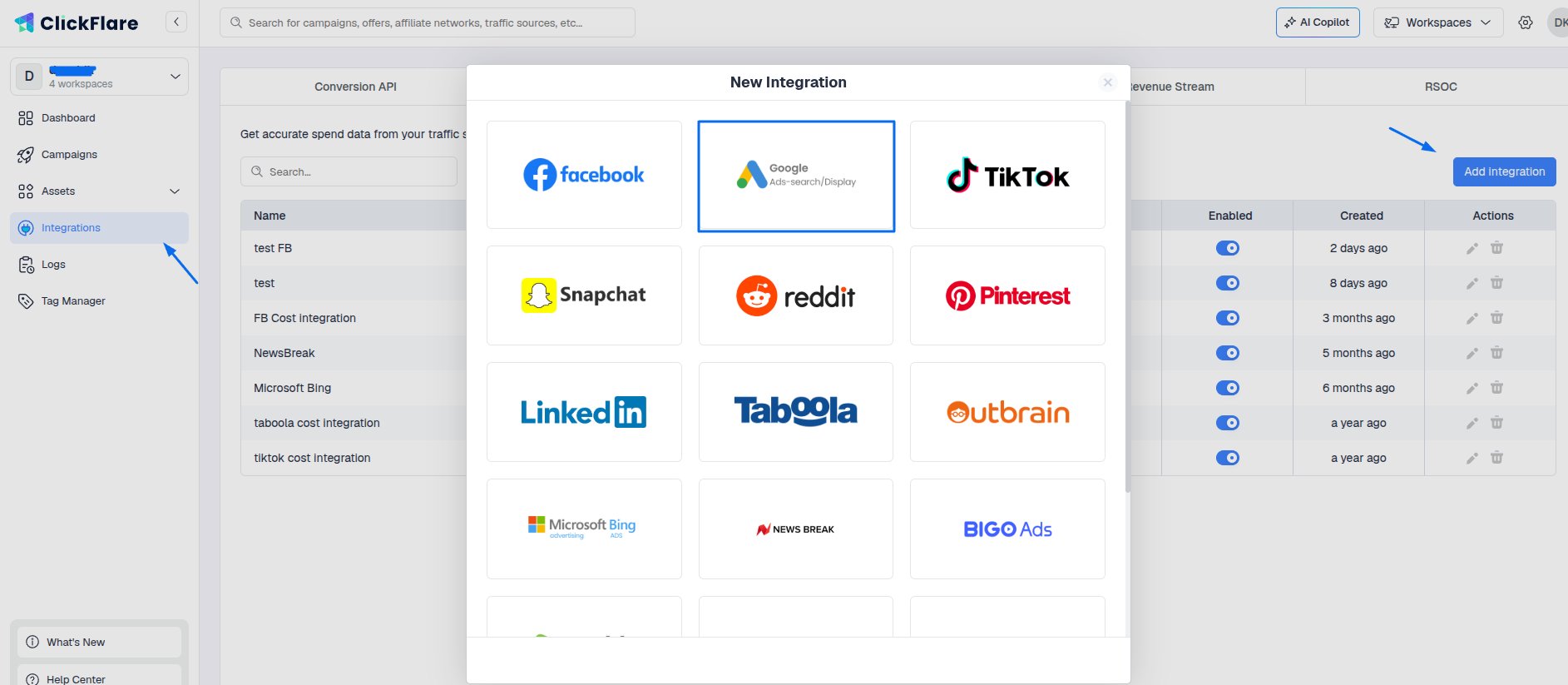The image size is (1568, 685).
Task: Select the Snapchat integration card
Action: 584,295
